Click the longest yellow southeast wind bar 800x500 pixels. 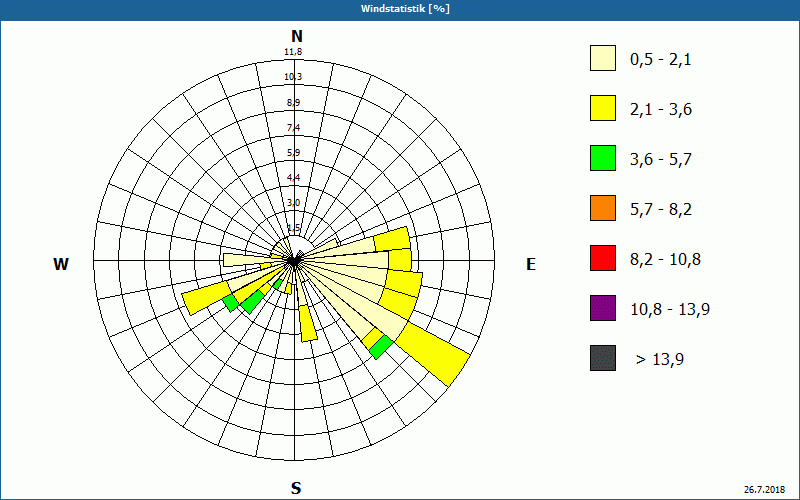[434, 353]
